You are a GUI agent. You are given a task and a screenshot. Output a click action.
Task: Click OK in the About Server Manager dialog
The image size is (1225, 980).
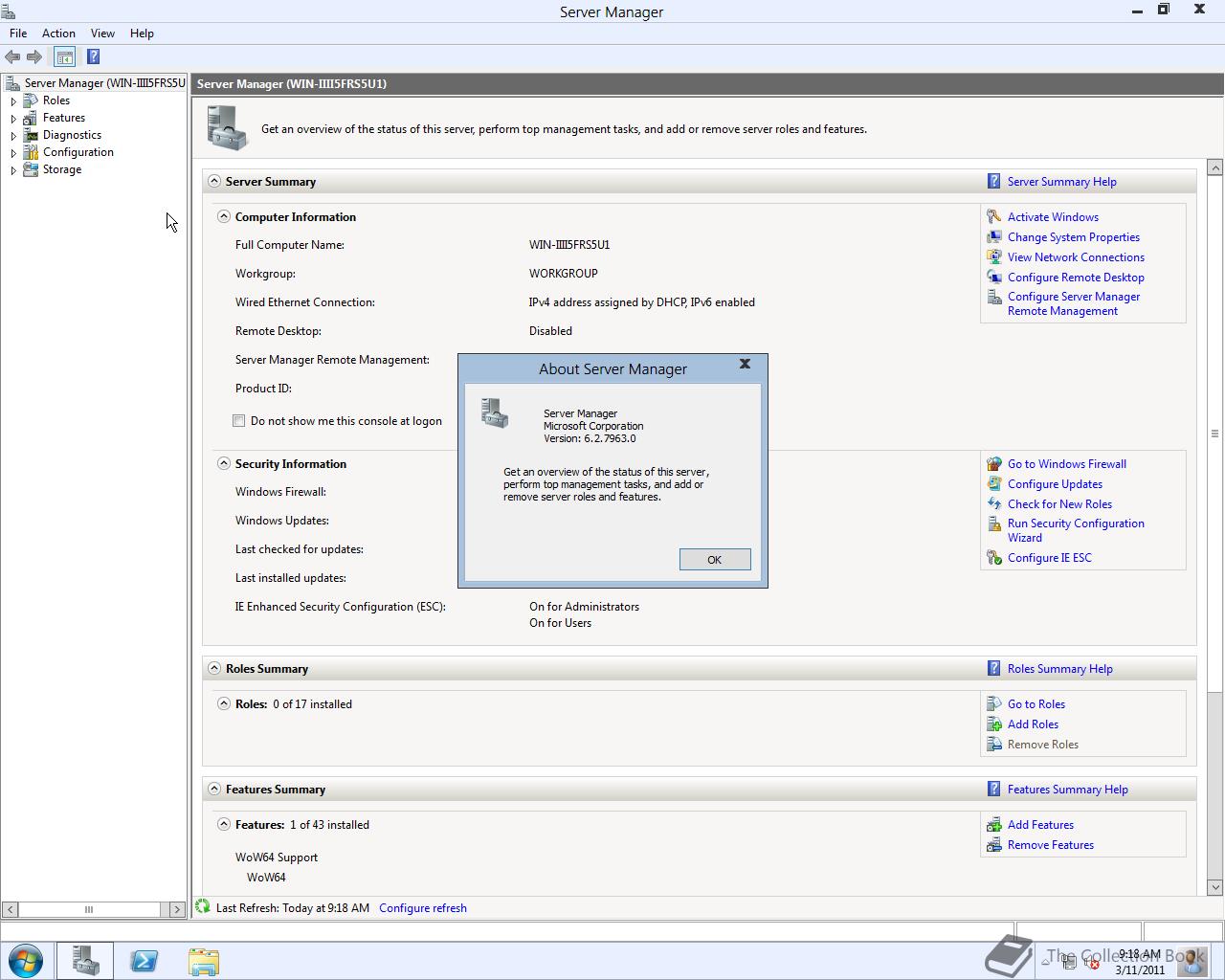[x=715, y=560]
